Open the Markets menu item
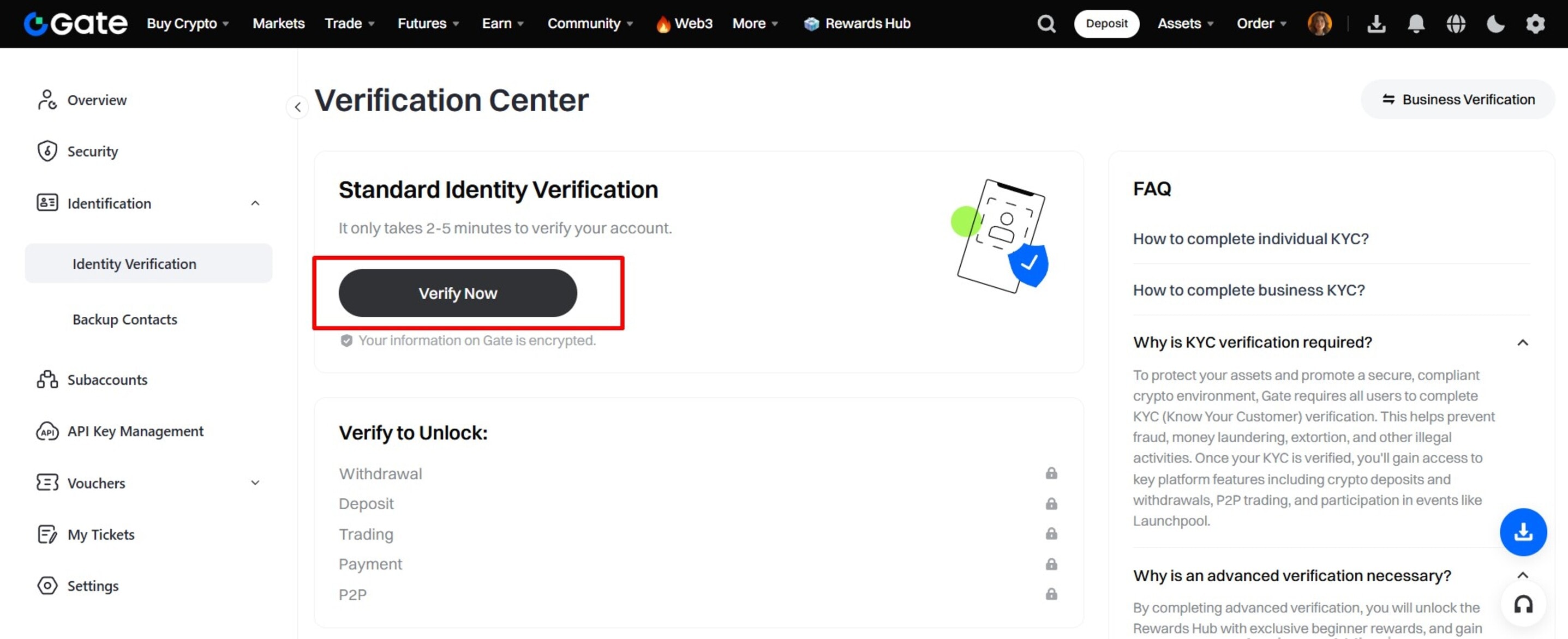The width and height of the screenshot is (1568, 639). pos(278,24)
